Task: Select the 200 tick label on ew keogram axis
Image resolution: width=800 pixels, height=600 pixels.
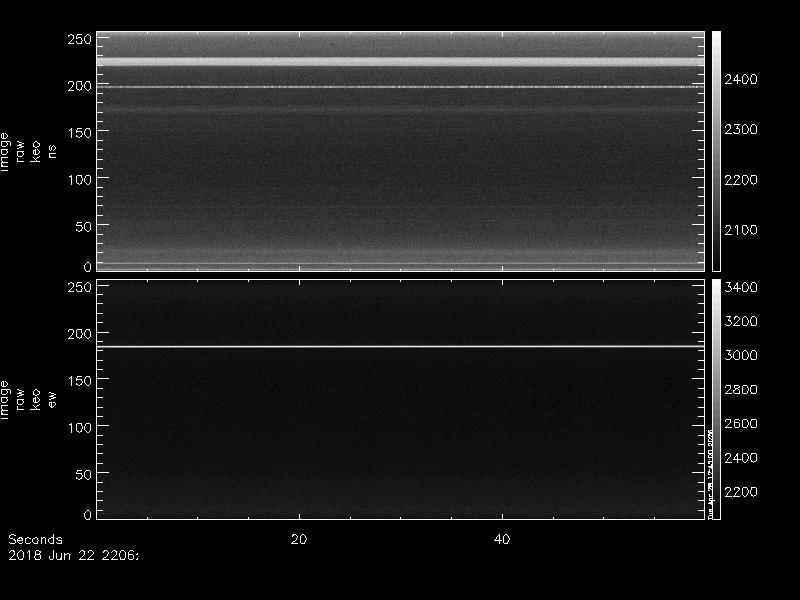Action: (x=80, y=334)
